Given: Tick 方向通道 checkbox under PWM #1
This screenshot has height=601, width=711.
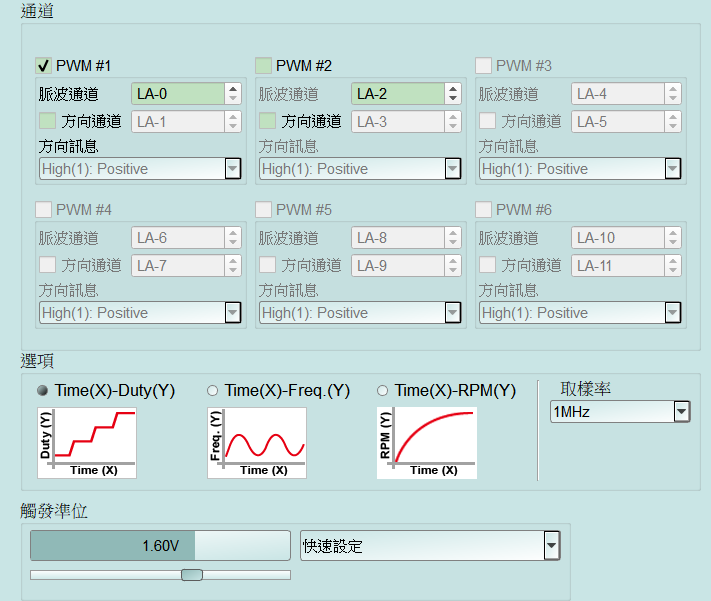Looking at the screenshot, I should point(48,121).
